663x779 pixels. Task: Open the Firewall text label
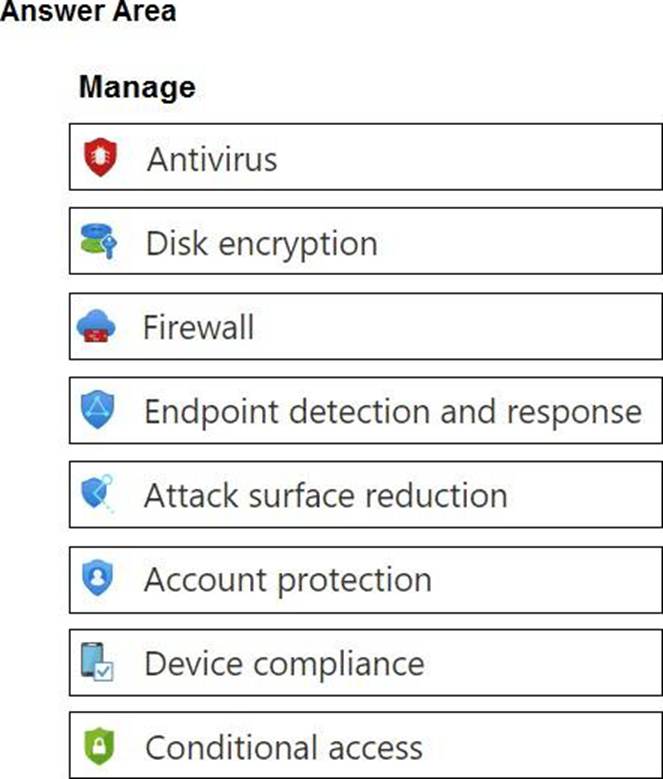198,327
